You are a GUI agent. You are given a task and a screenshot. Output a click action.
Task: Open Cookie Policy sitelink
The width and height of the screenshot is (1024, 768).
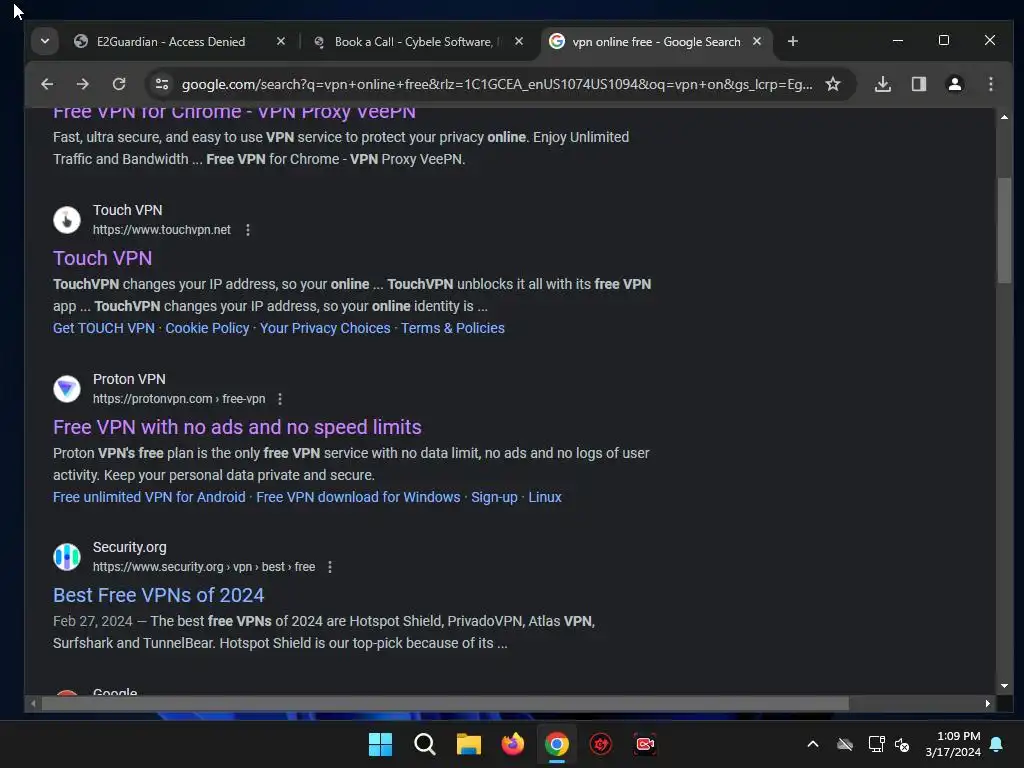[x=207, y=328]
